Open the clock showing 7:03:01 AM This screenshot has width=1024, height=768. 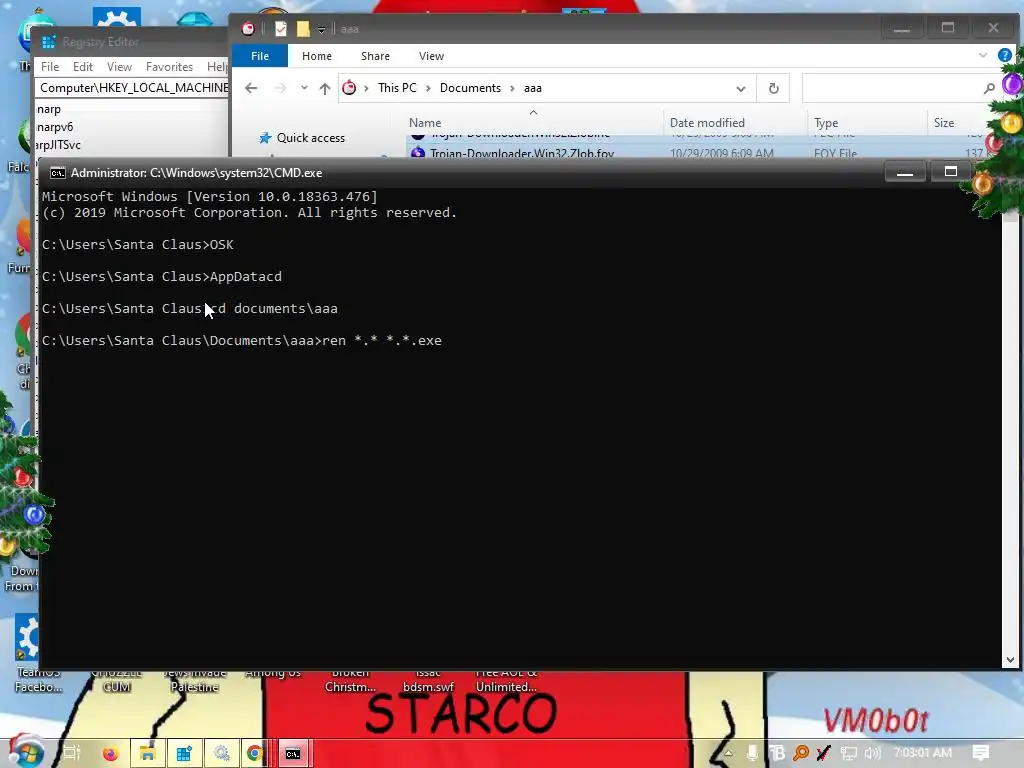tap(922, 752)
